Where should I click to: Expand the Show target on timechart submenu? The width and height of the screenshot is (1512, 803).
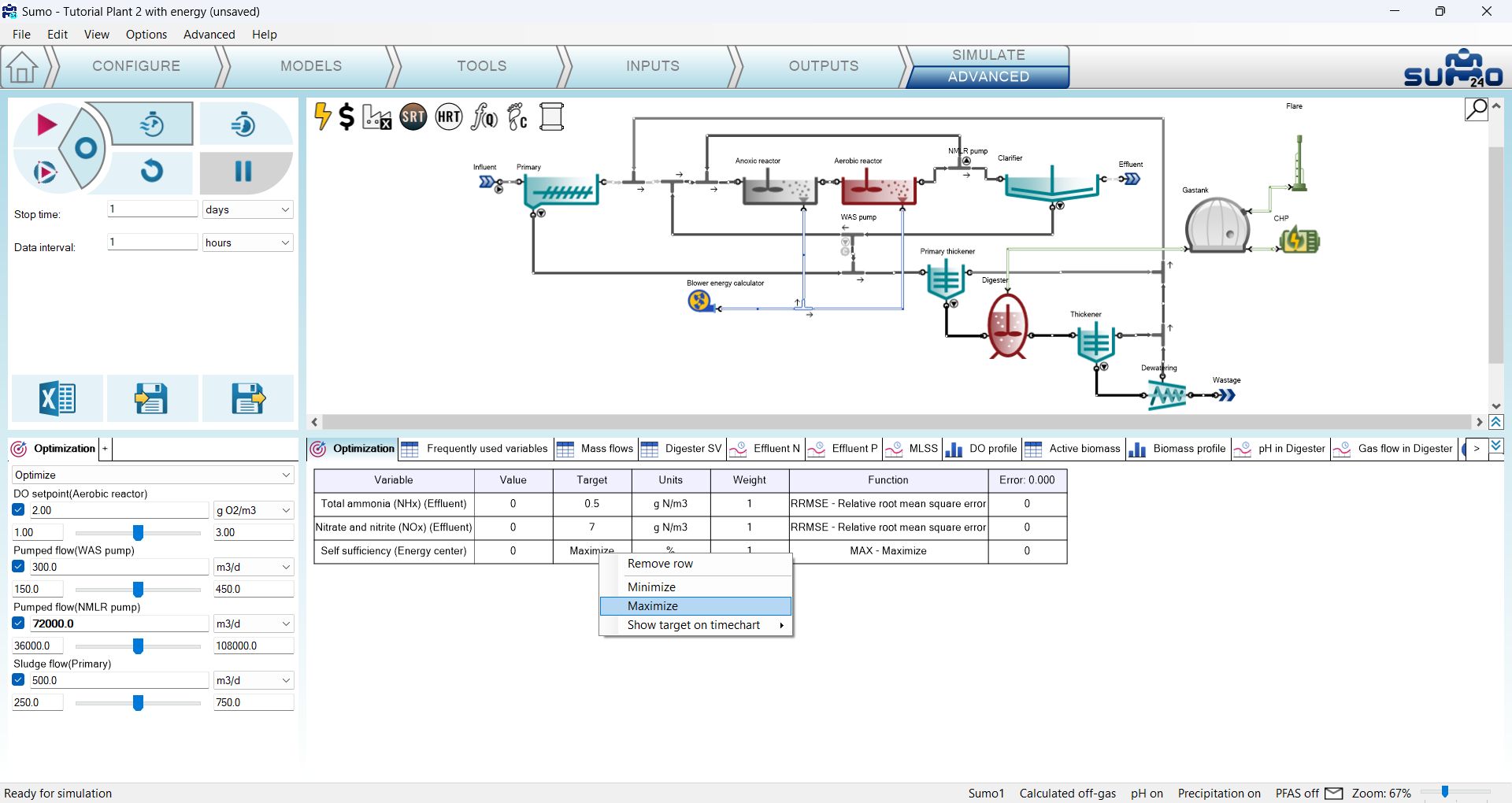click(x=695, y=625)
